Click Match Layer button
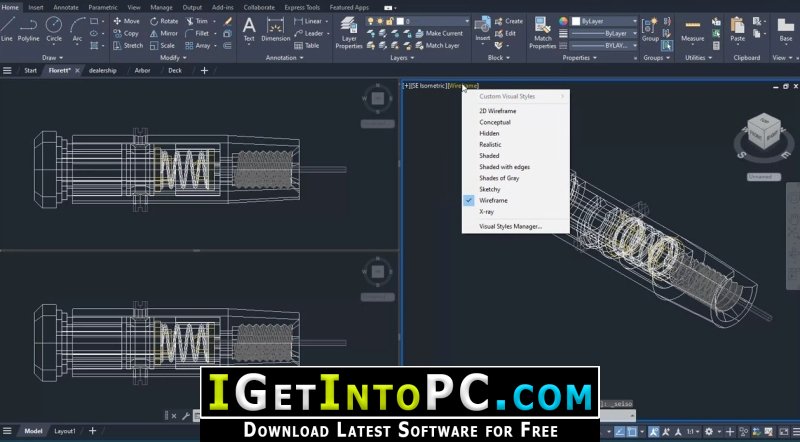The width and height of the screenshot is (800, 442). click(438, 45)
